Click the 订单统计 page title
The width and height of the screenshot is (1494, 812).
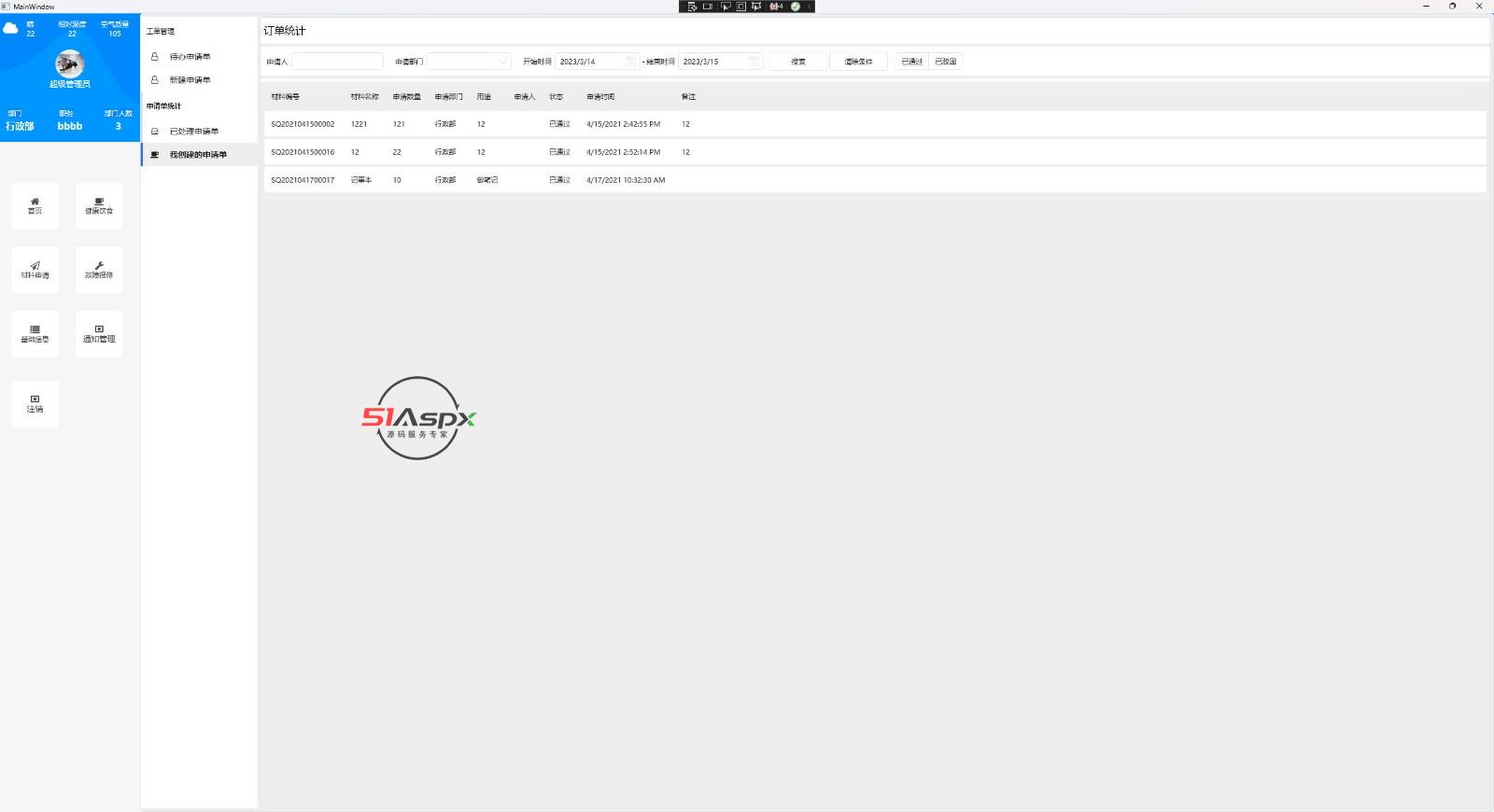coord(285,31)
